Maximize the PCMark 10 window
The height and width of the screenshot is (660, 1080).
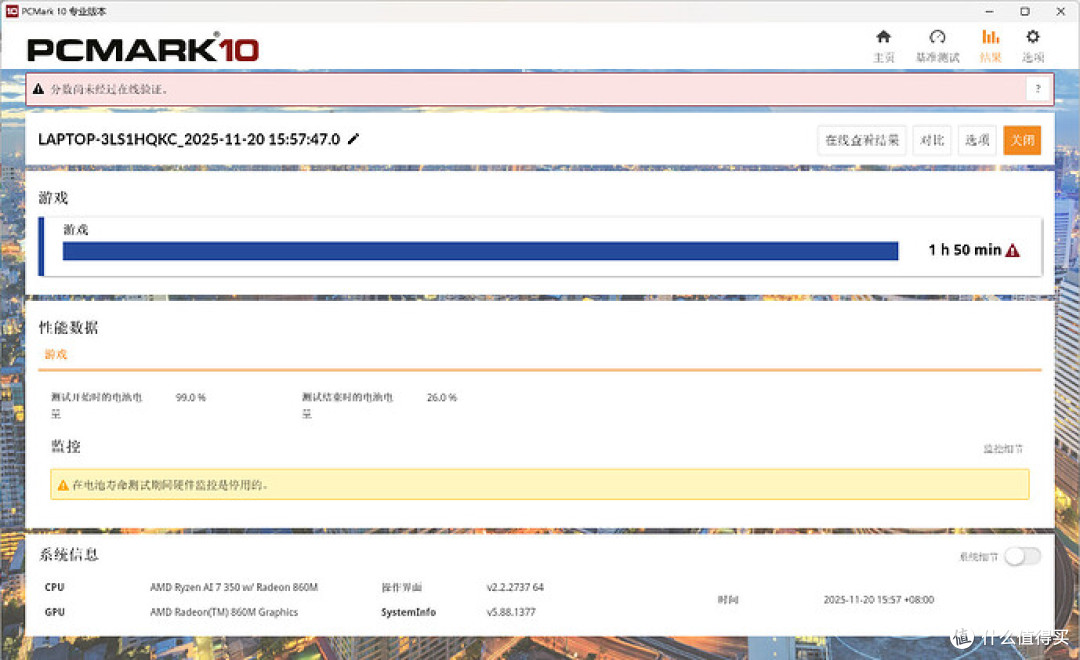click(x=1025, y=11)
